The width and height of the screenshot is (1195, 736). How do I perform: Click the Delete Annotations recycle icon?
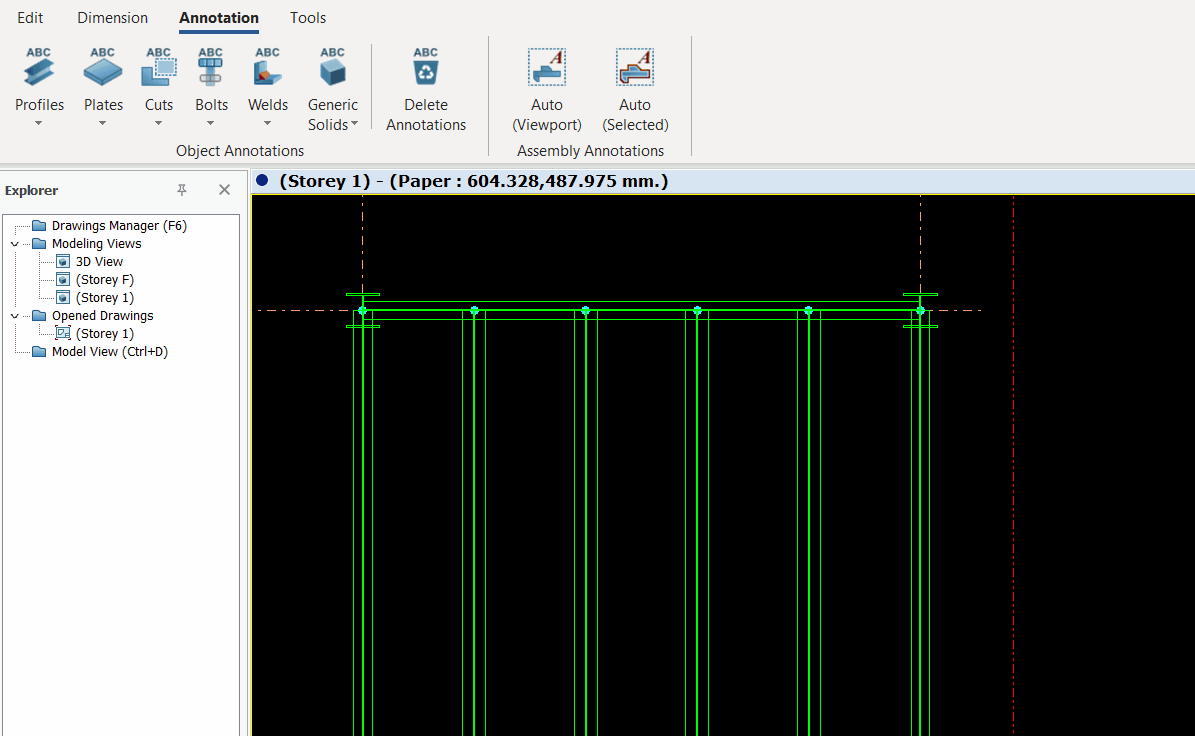point(426,69)
